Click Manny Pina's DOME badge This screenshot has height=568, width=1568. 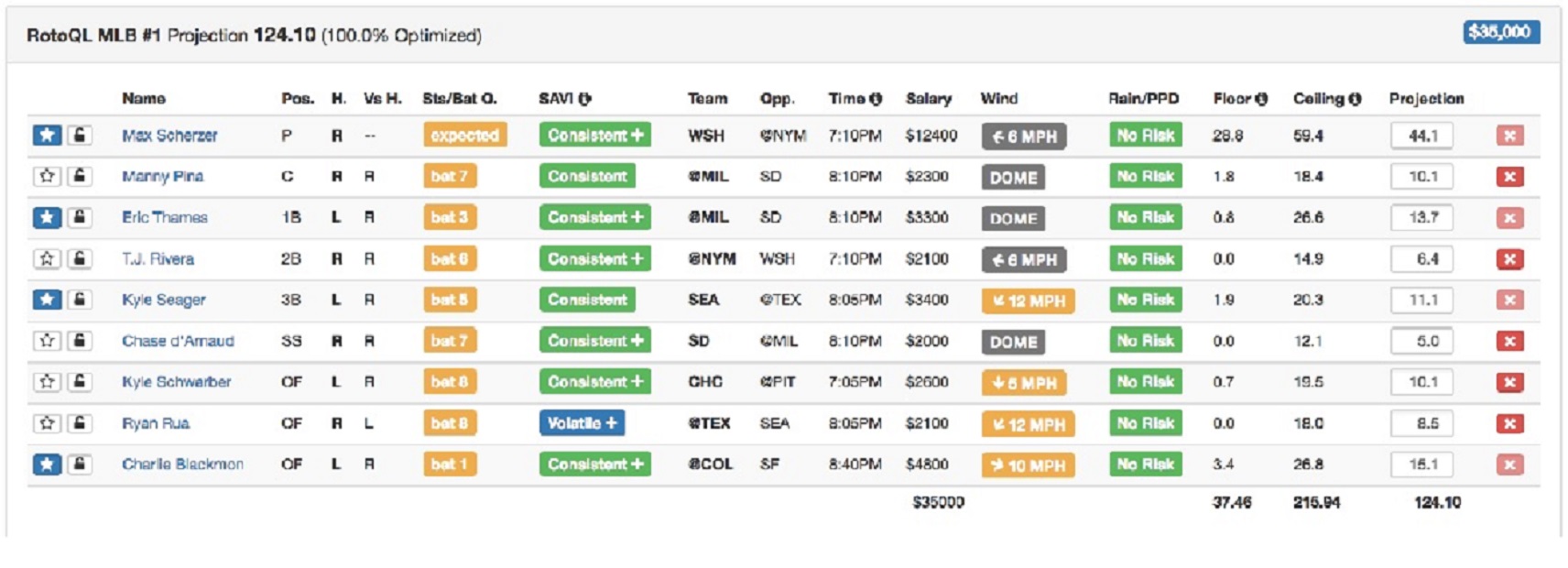(1013, 178)
